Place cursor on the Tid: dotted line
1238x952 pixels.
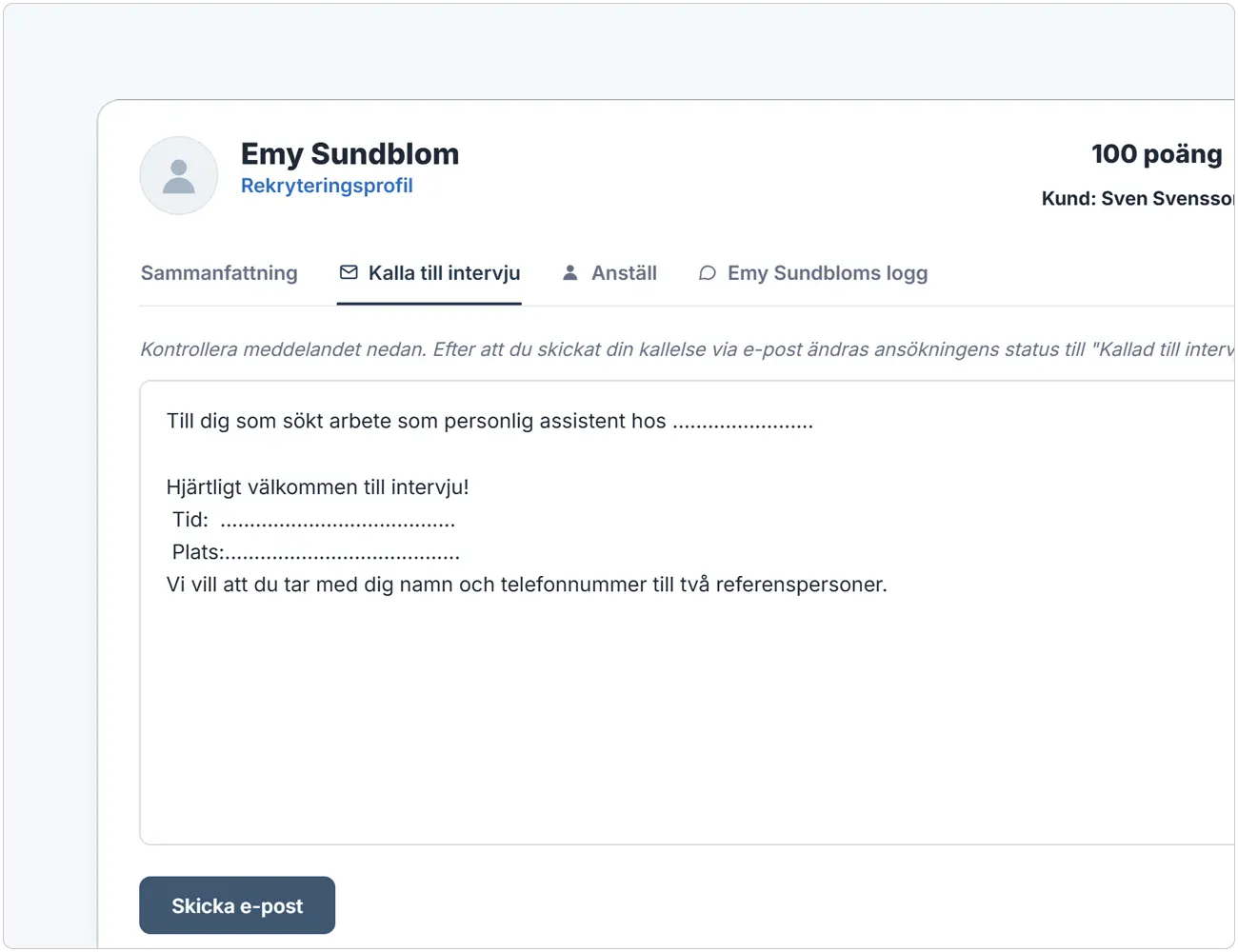[338, 521]
